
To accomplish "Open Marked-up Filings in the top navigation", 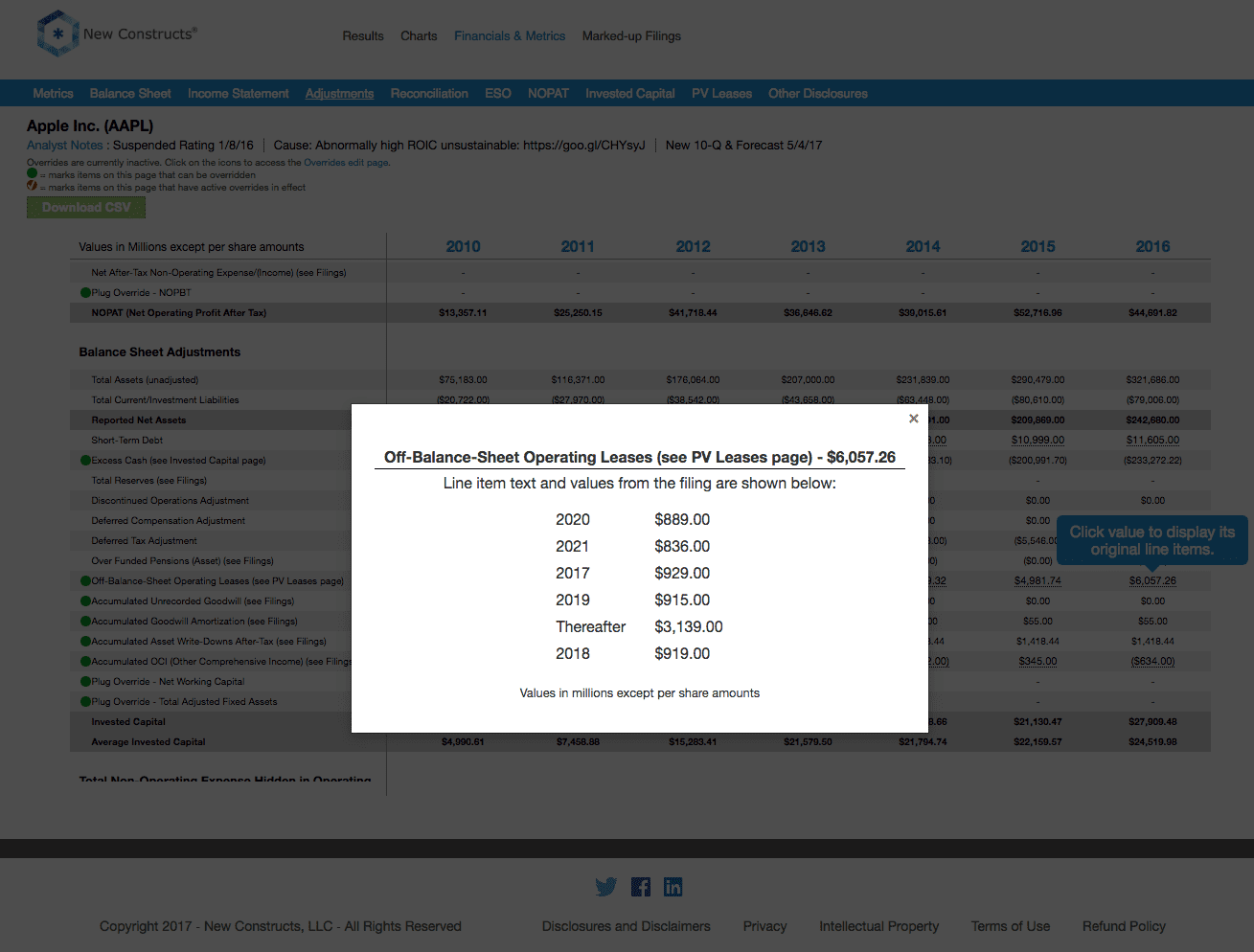I will click(x=631, y=36).
